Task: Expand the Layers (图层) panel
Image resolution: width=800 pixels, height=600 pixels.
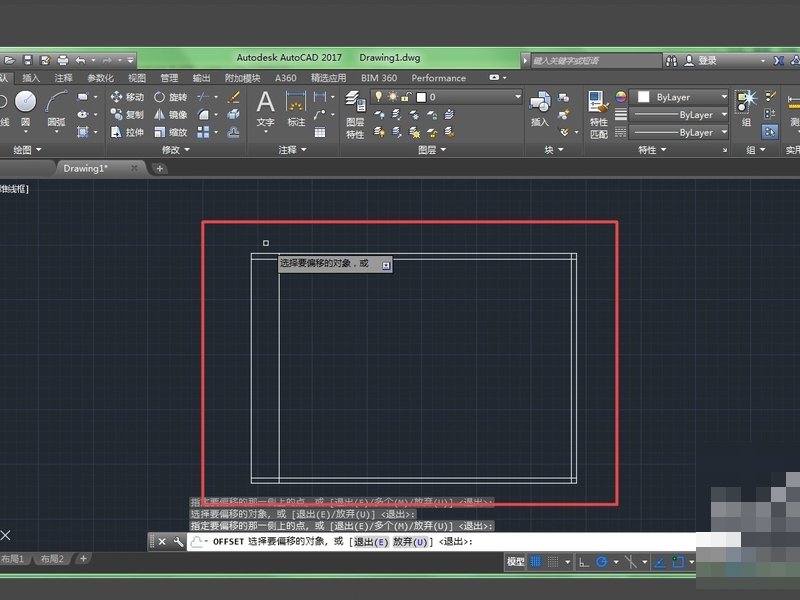Action: 432,149
